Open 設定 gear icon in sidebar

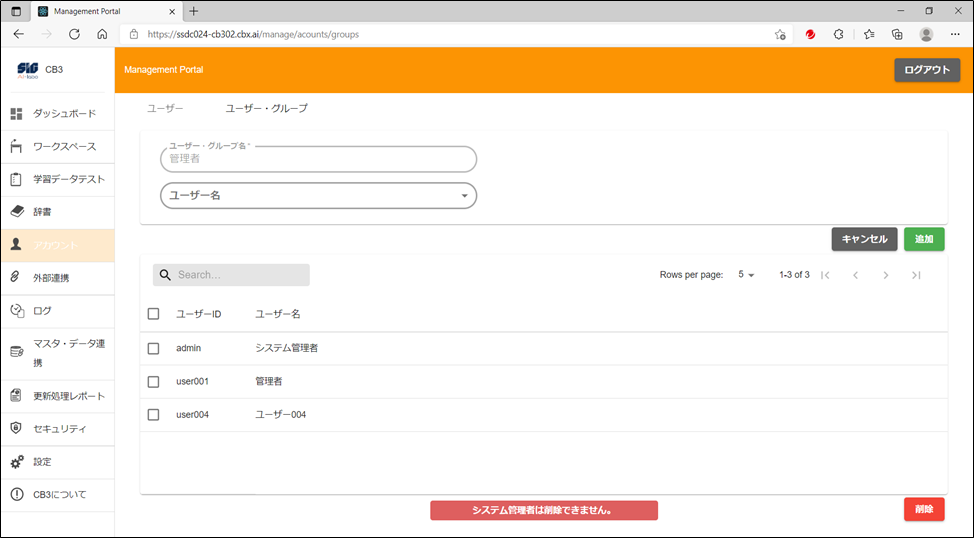(16, 462)
